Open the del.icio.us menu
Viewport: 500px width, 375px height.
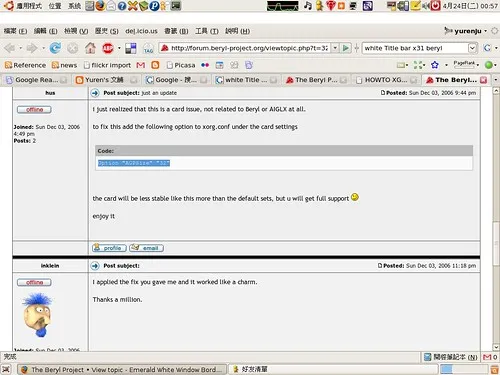(x=141, y=31)
